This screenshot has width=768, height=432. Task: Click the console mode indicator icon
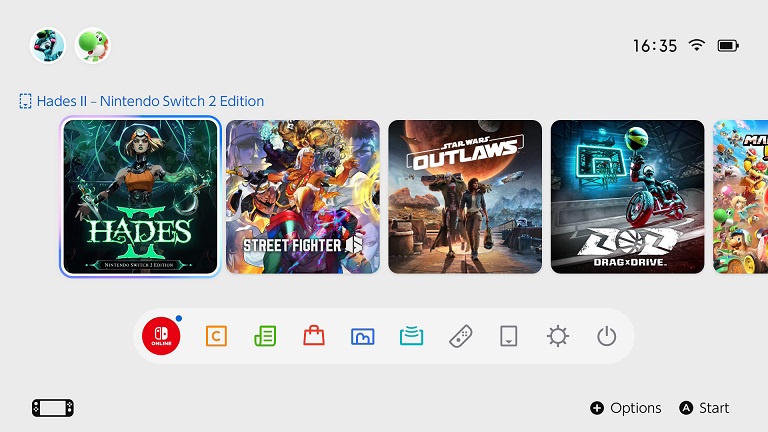coord(53,408)
